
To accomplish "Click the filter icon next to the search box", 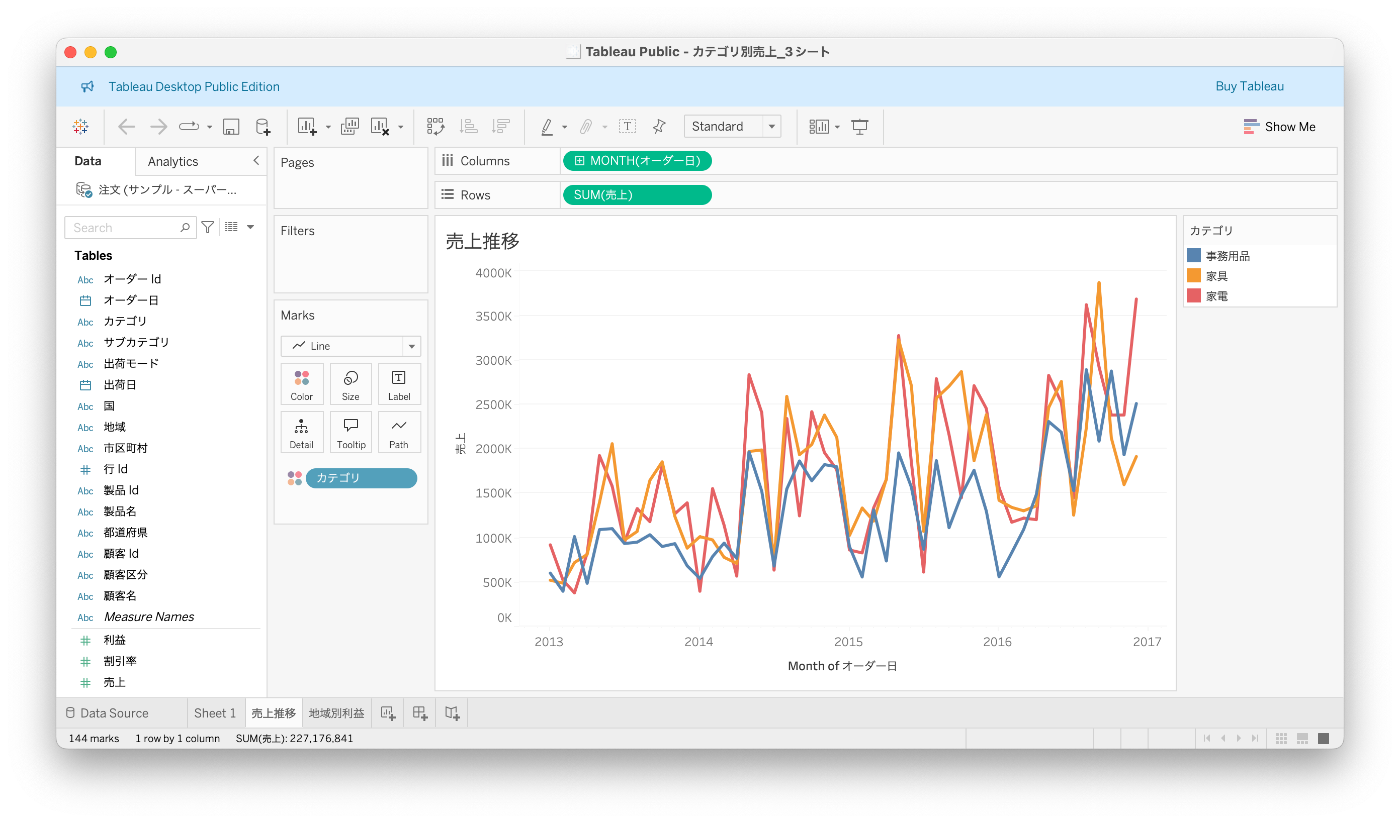I will pyautogui.click(x=208, y=228).
